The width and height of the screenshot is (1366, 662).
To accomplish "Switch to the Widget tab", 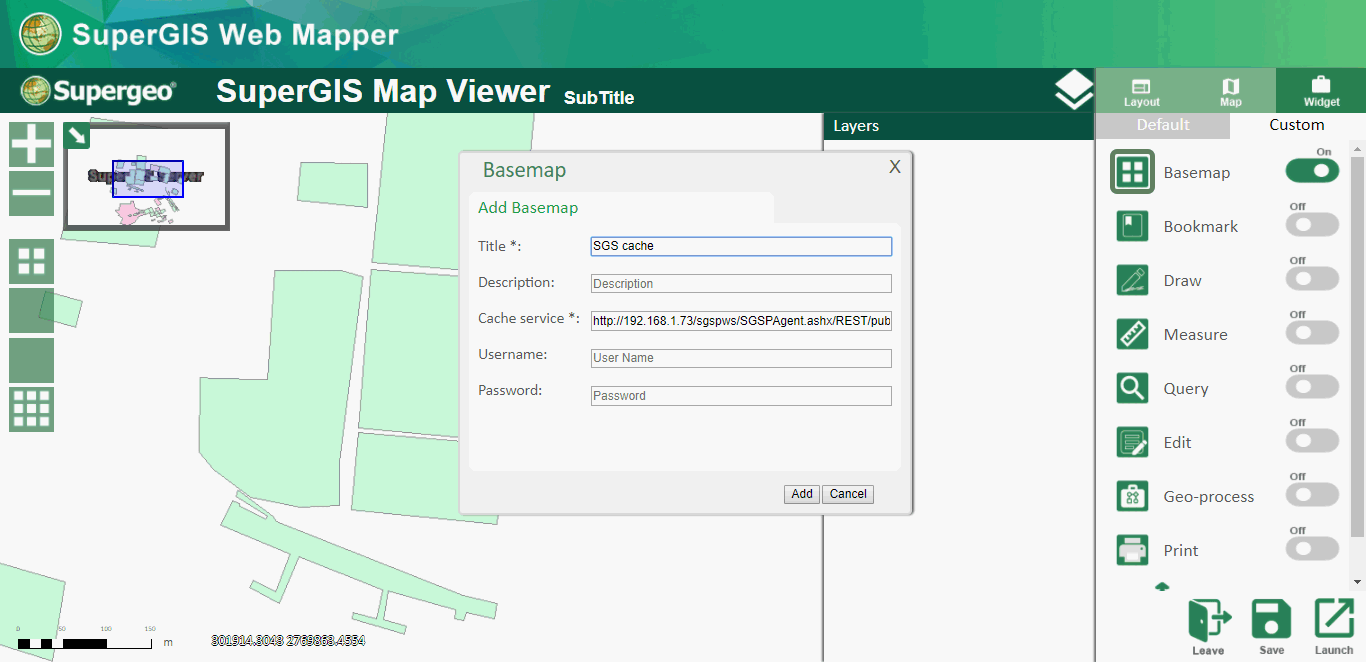I will coord(1321,91).
